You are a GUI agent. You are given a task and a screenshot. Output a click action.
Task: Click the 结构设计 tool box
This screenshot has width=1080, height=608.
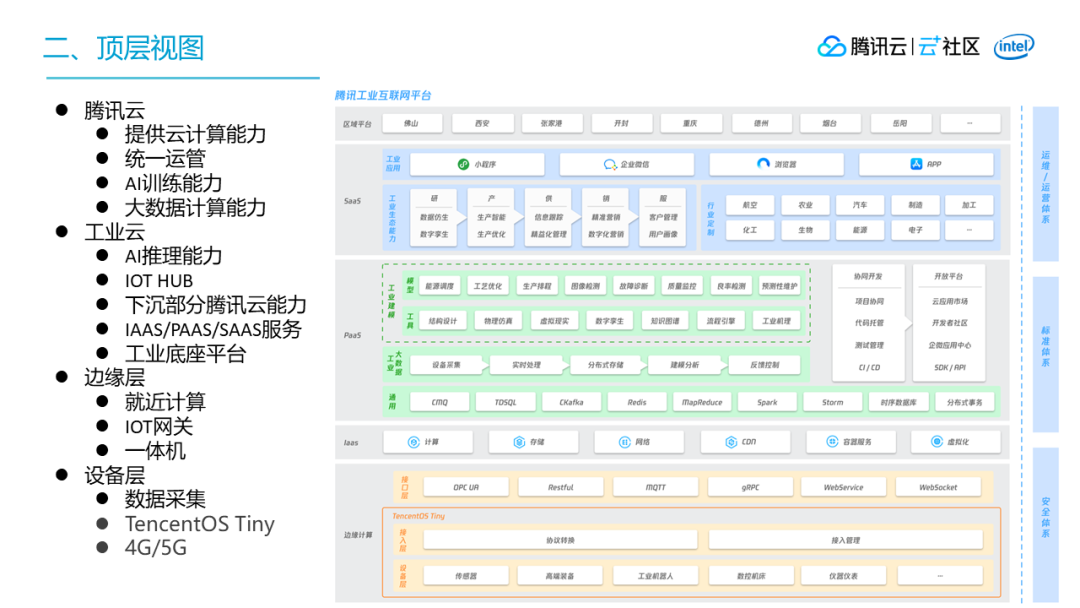coord(443,321)
